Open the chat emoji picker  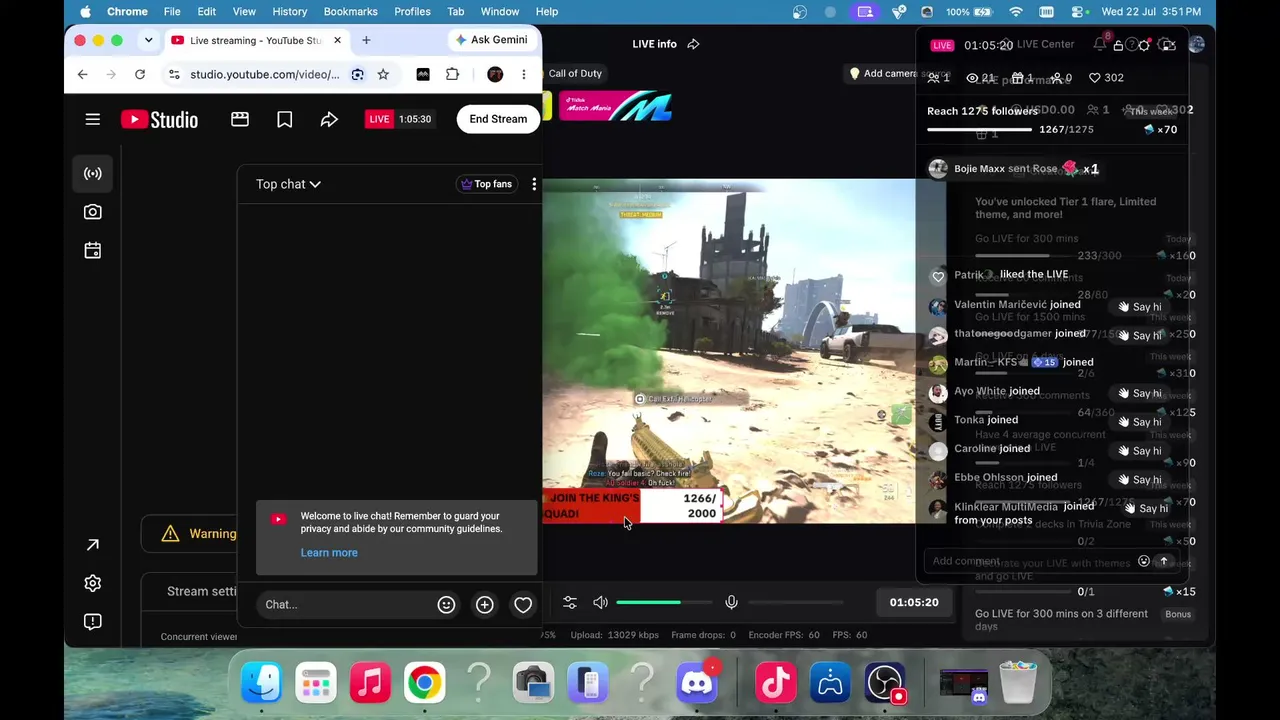pyautogui.click(x=446, y=605)
